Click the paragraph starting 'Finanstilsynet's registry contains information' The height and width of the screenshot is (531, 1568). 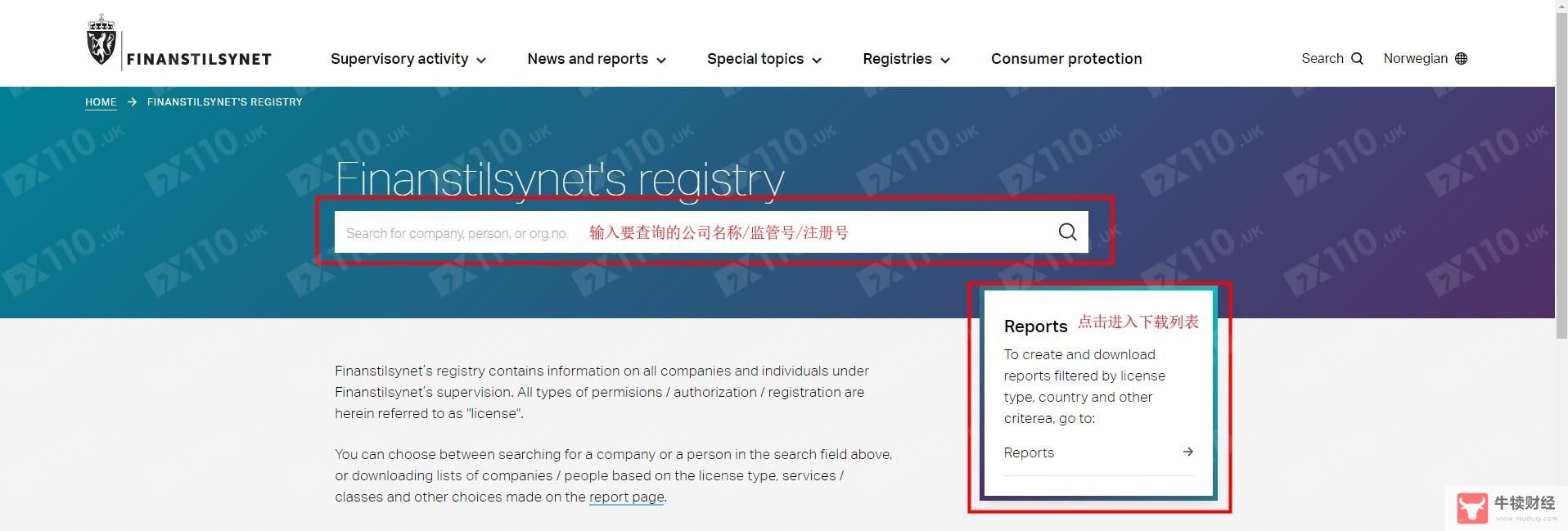pyautogui.click(x=602, y=392)
